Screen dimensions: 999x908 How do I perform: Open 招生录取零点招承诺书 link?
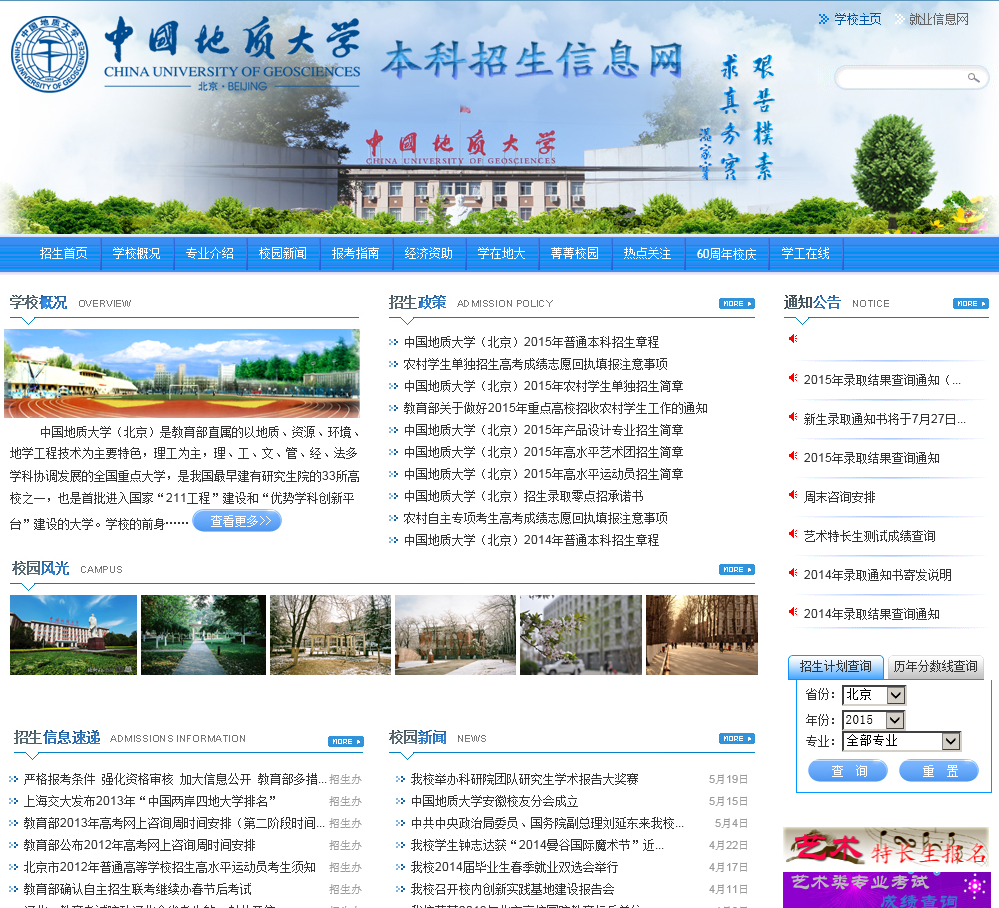524,496
